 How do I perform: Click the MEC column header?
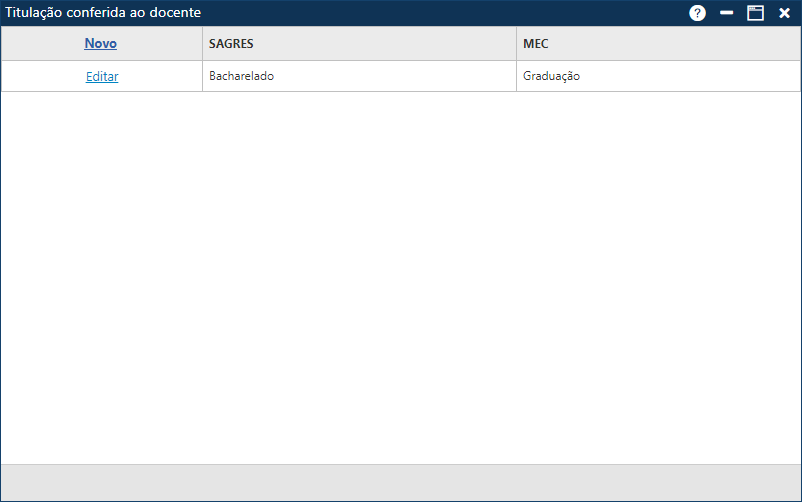[x=536, y=44]
